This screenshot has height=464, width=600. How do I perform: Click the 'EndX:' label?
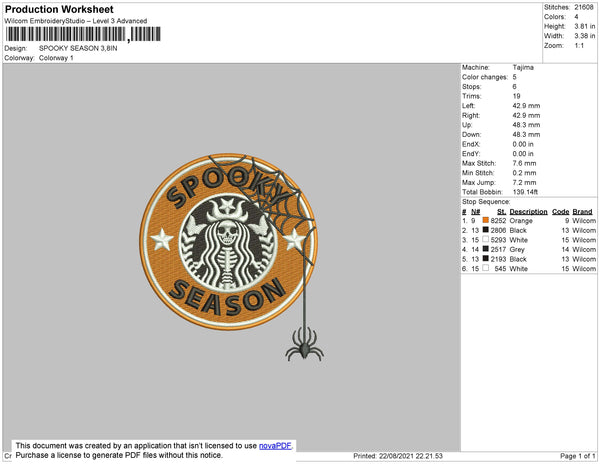(x=471, y=144)
